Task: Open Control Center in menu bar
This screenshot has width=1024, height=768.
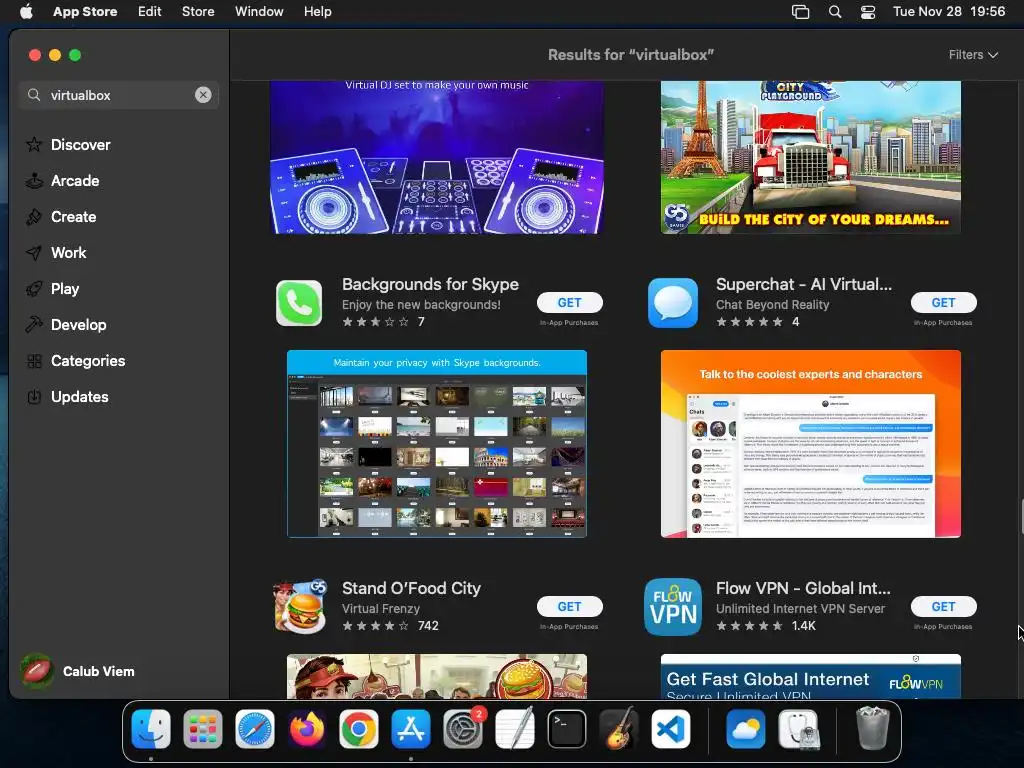Action: [x=868, y=12]
